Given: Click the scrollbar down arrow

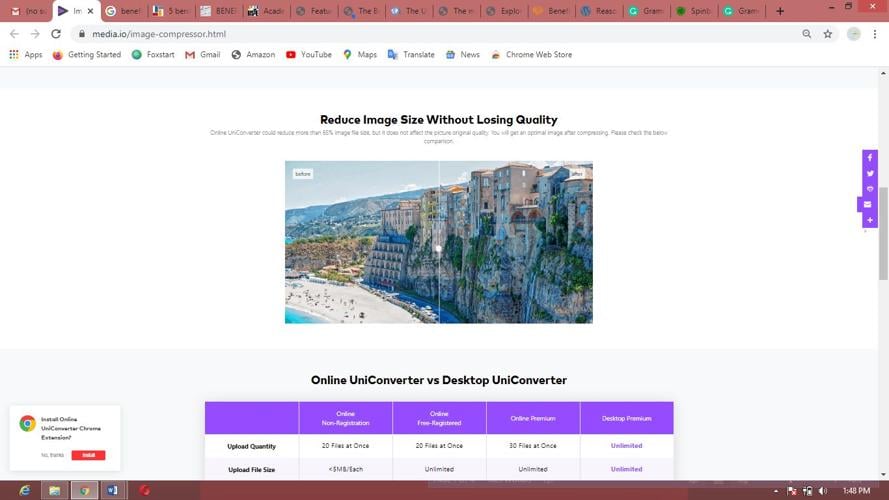Looking at the screenshot, I should [x=883, y=474].
